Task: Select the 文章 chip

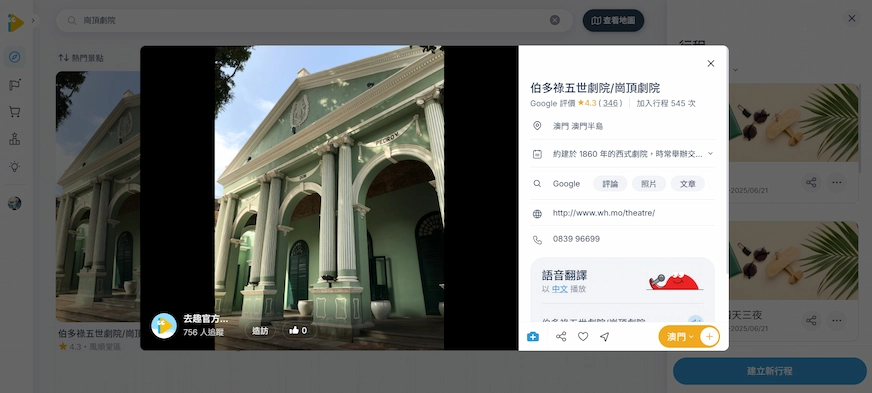Action: point(687,184)
